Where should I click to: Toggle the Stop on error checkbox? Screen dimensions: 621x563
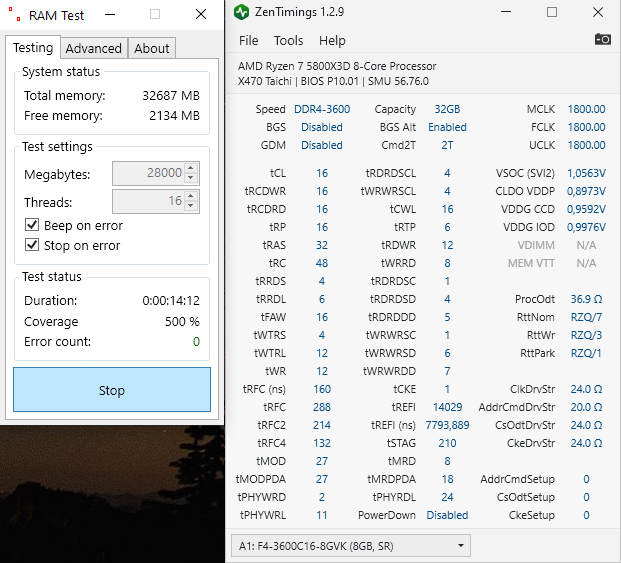click(x=32, y=245)
